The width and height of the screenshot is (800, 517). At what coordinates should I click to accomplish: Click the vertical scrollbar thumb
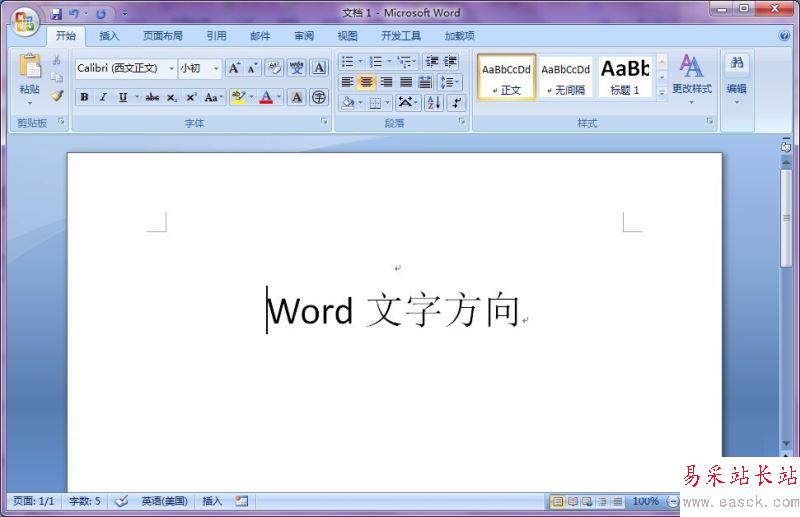point(786,217)
